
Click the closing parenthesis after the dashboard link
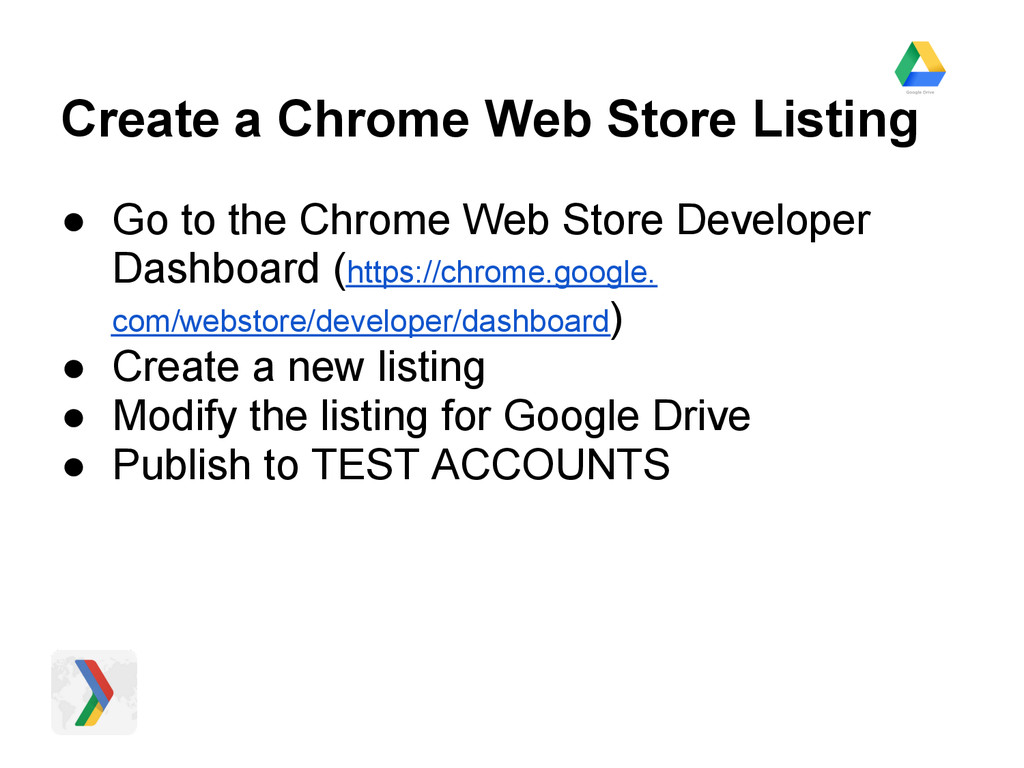point(617,320)
